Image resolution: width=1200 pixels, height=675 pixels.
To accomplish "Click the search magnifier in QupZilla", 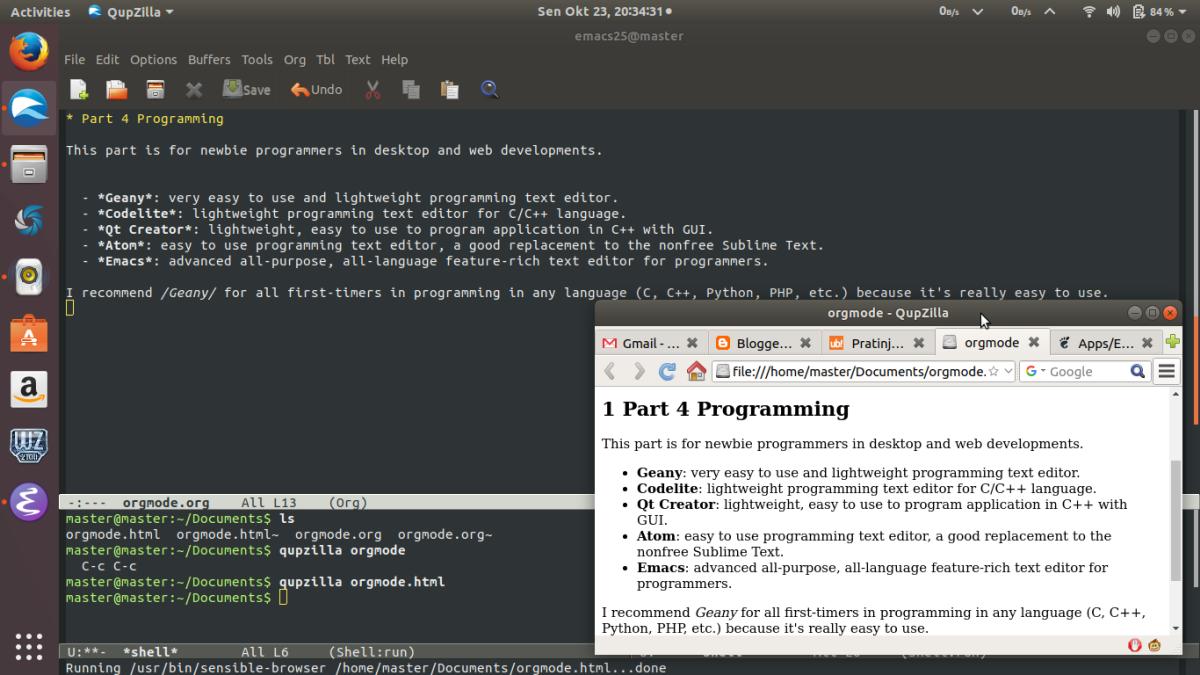I will click(x=1137, y=371).
